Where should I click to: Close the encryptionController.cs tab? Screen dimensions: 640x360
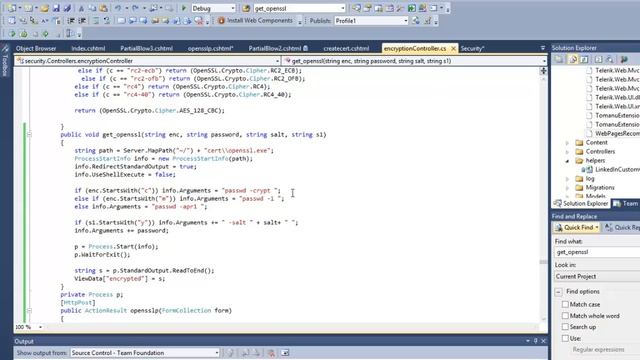tap(453, 49)
